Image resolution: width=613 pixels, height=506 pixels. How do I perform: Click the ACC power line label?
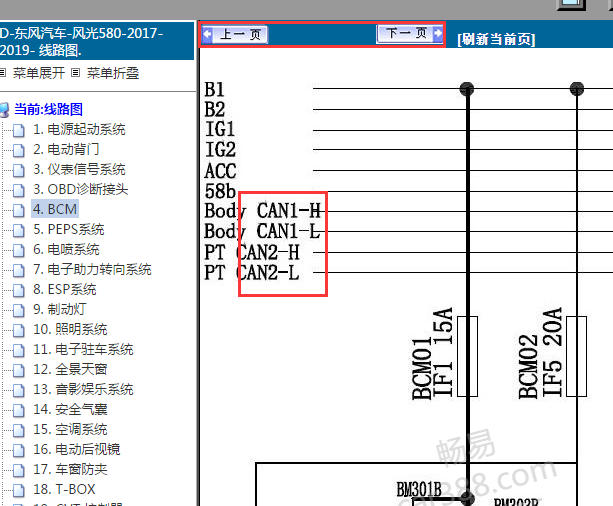point(220,171)
